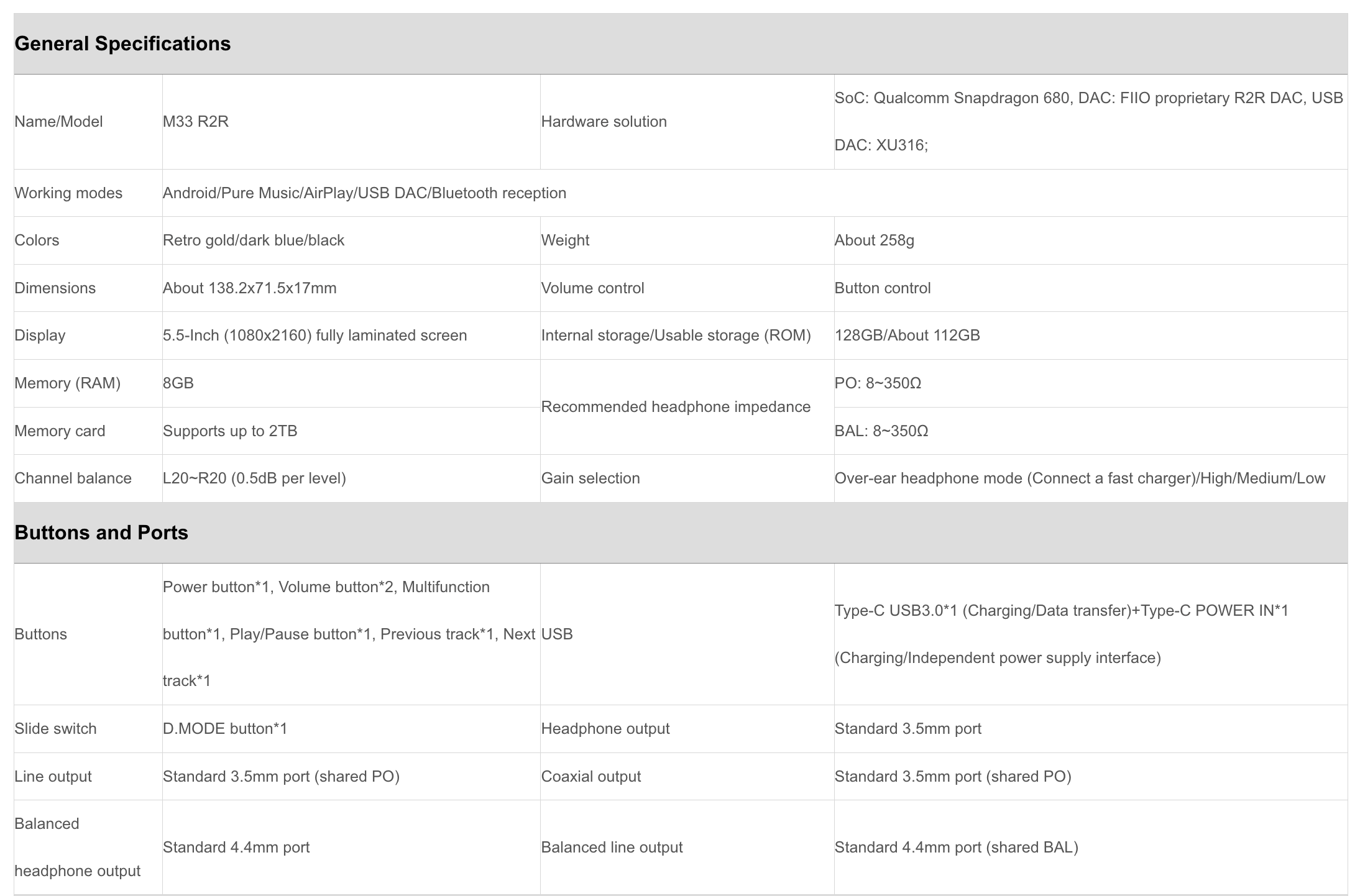Click the General Specifications section heading
1360x896 pixels.
click(122, 44)
